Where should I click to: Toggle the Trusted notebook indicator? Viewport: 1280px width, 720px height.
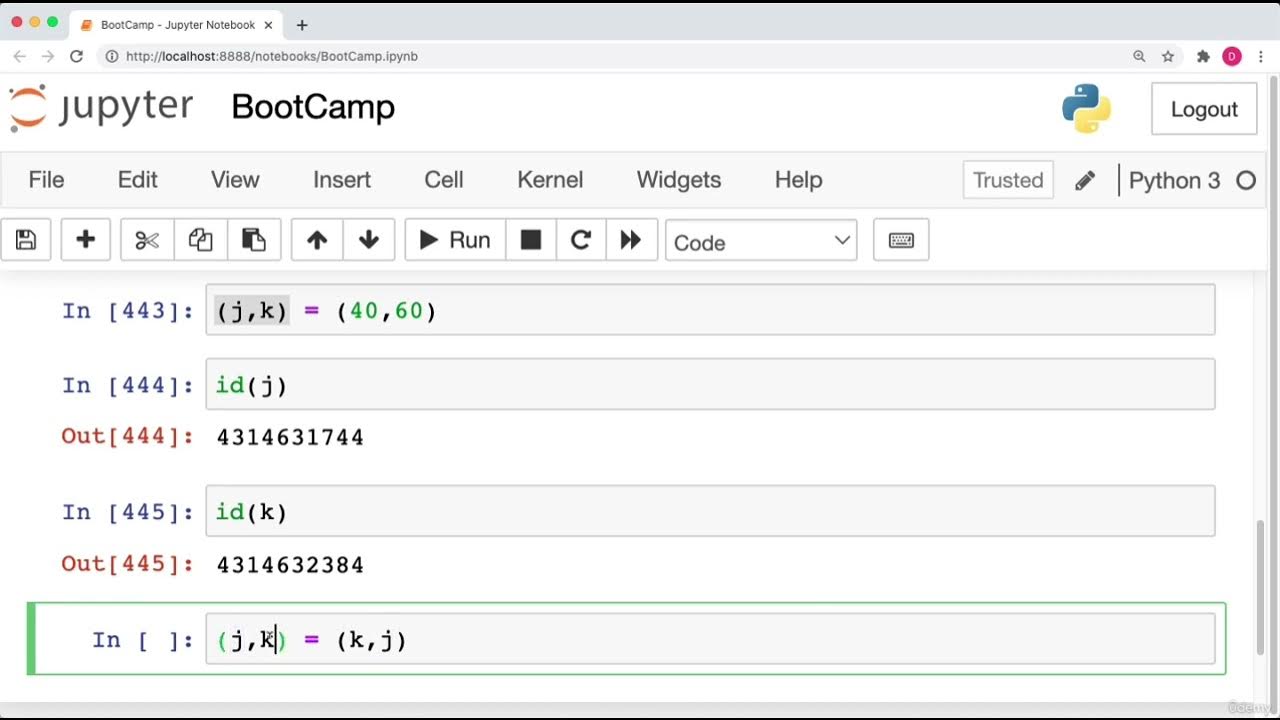[1008, 180]
